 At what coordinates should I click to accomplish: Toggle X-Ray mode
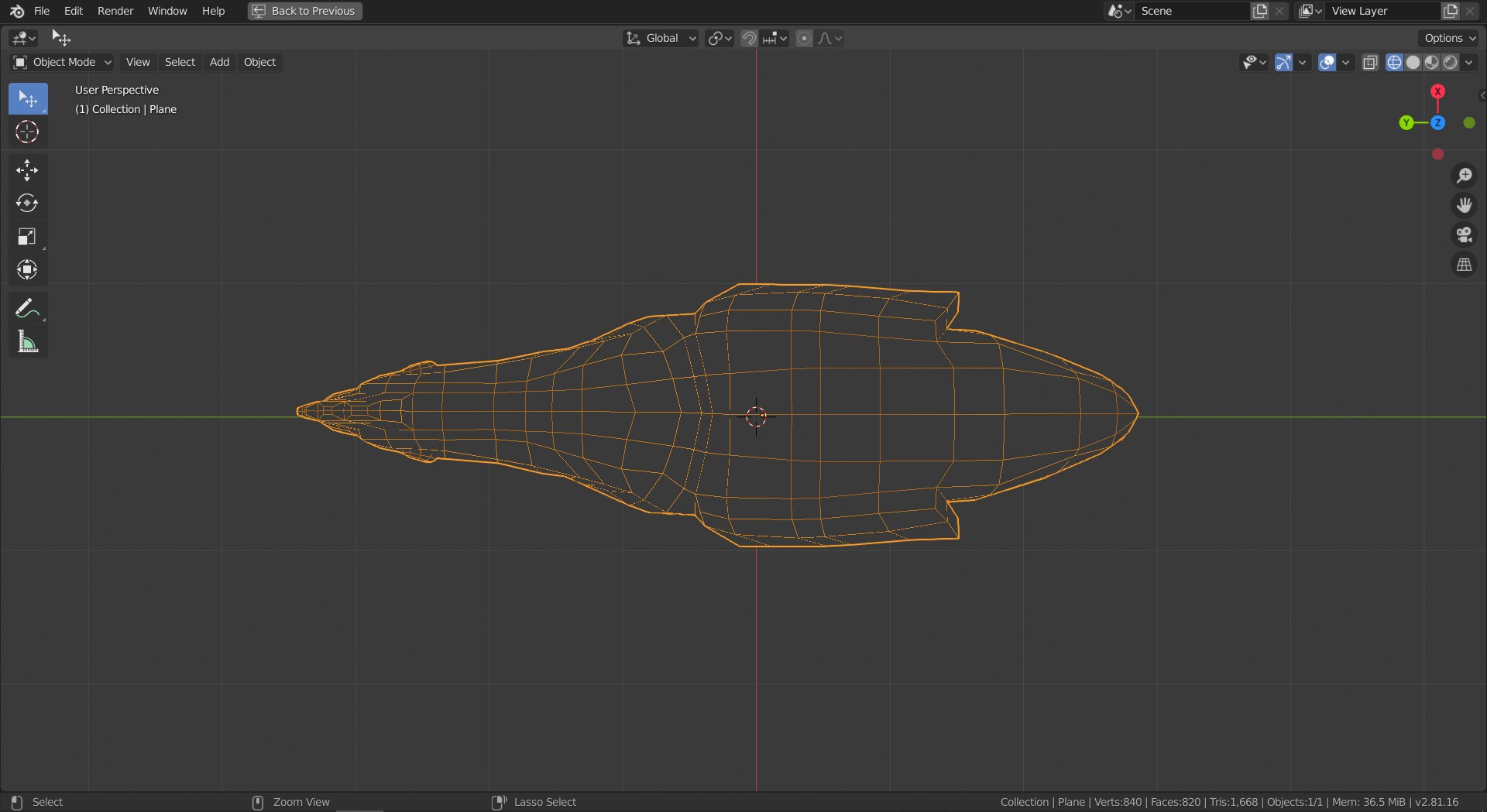click(x=1370, y=63)
